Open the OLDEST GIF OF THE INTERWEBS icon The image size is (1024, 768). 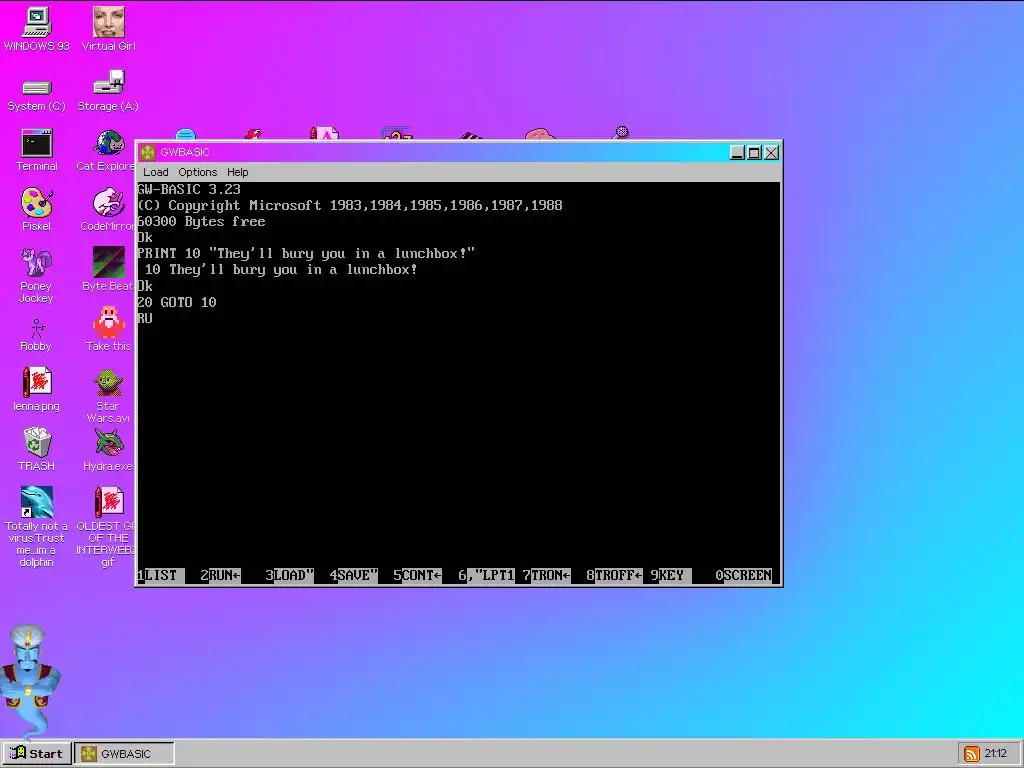106,526
